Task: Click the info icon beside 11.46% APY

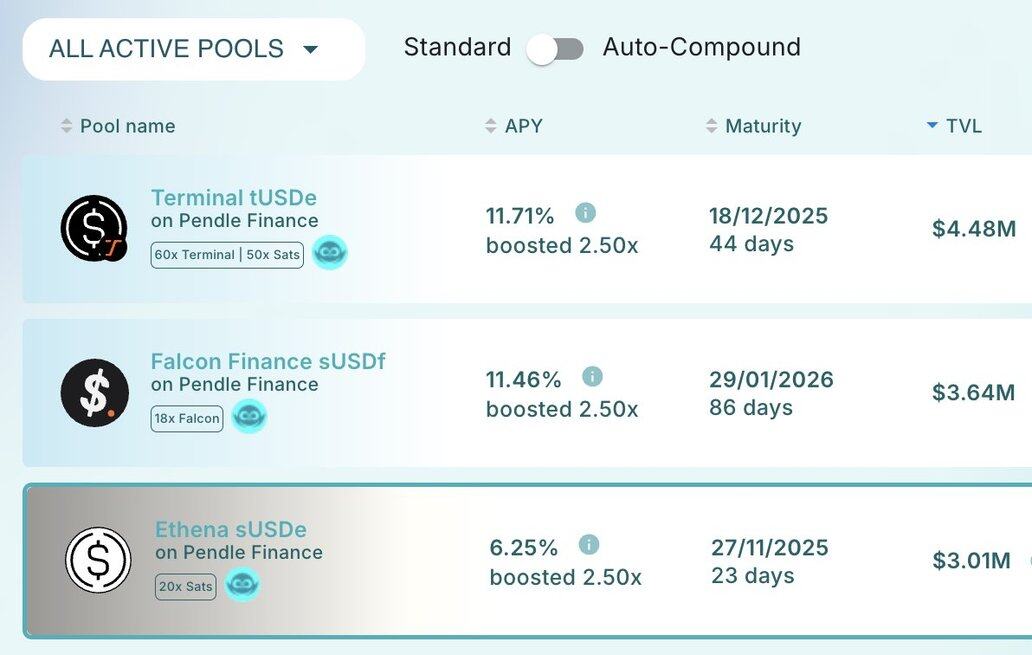Action: click(592, 376)
